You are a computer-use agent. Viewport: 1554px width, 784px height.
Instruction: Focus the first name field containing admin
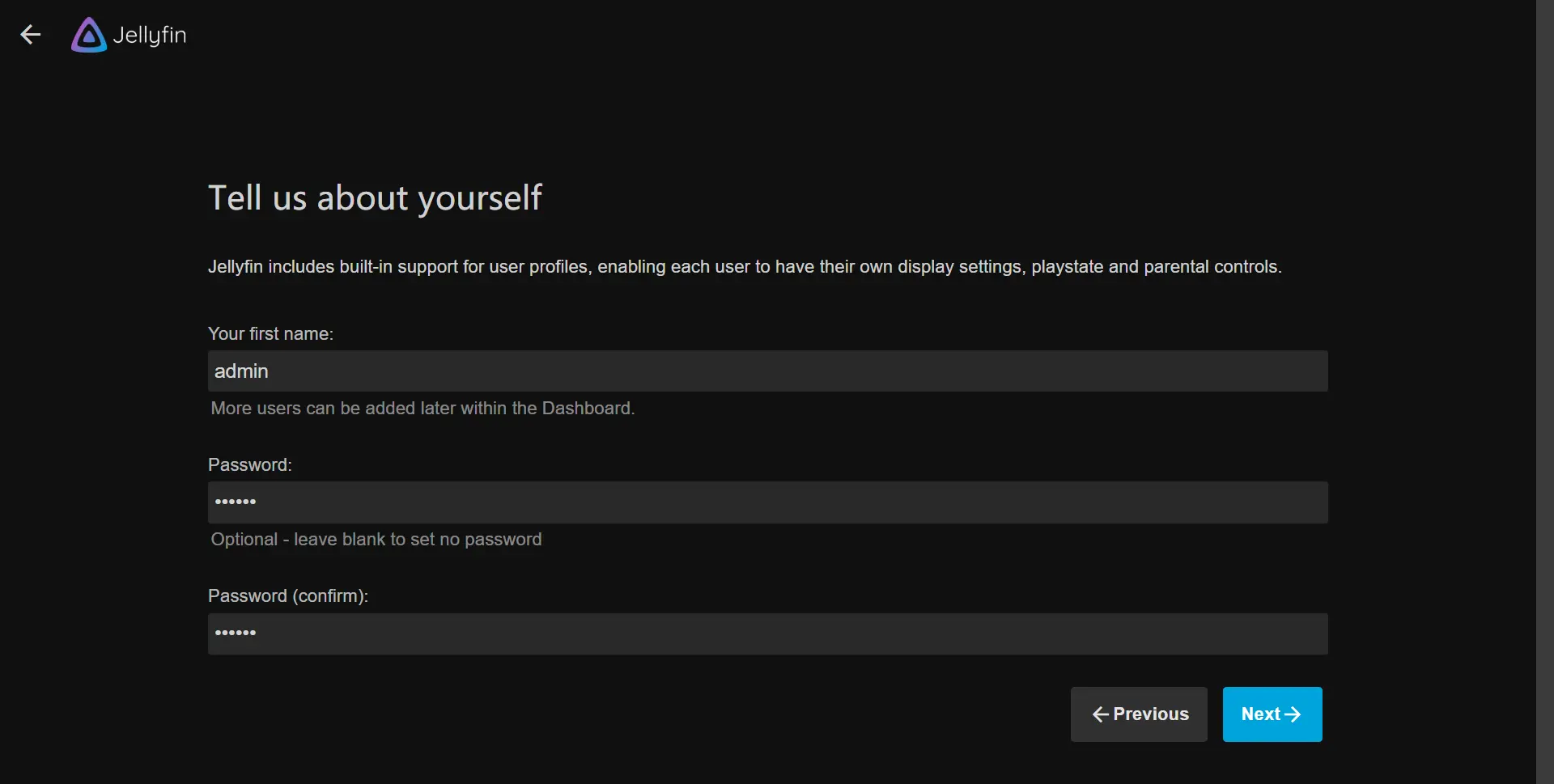pyautogui.click(x=767, y=371)
